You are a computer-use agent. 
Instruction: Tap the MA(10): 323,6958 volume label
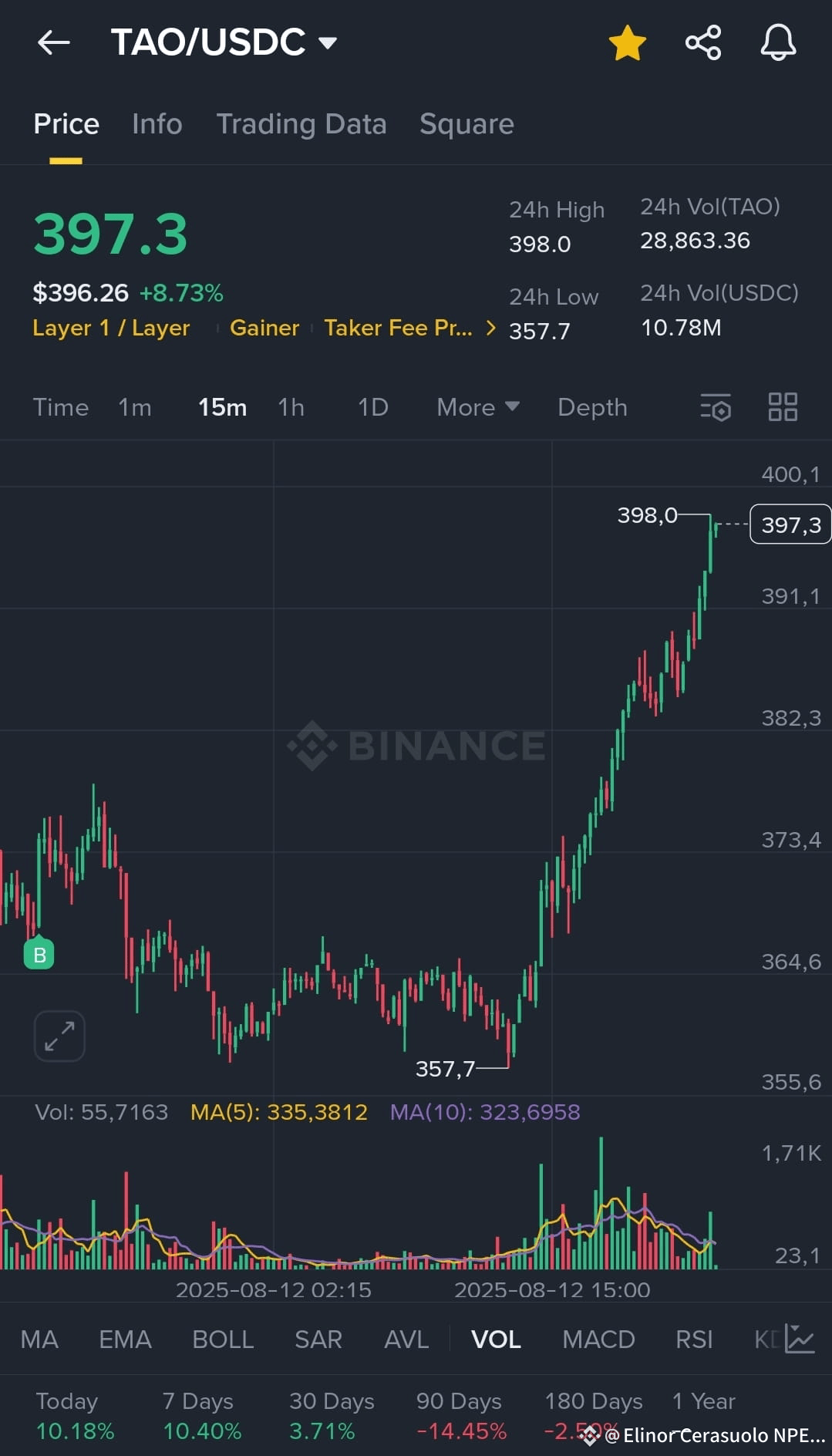485,1112
